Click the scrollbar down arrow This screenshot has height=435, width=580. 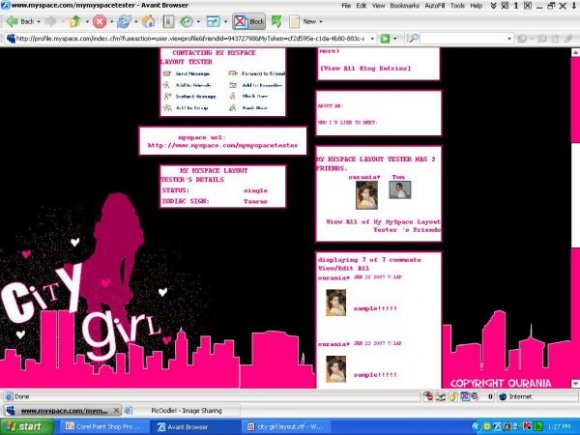tap(575, 384)
